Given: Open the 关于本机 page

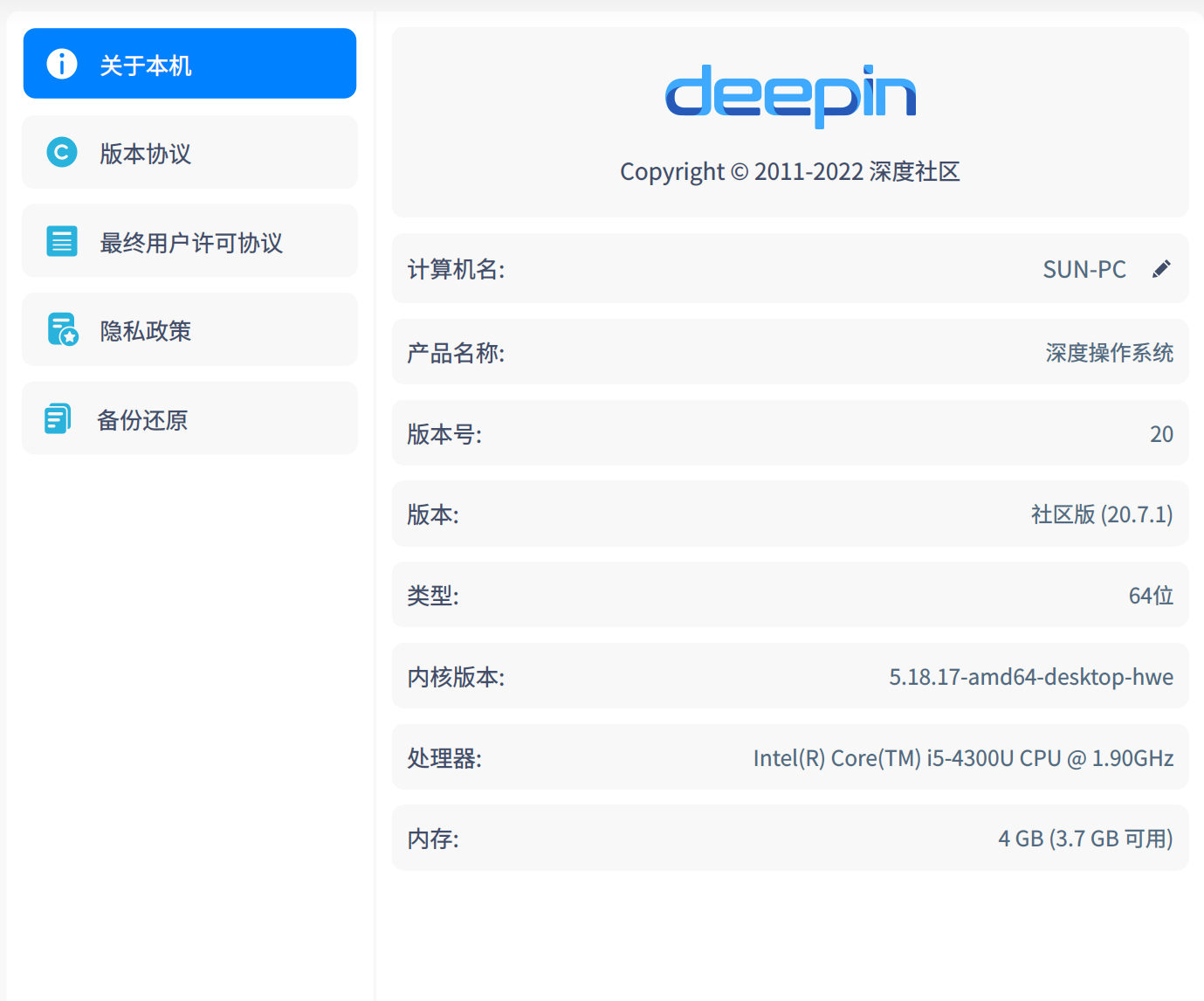Looking at the screenshot, I should [x=189, y=63].
